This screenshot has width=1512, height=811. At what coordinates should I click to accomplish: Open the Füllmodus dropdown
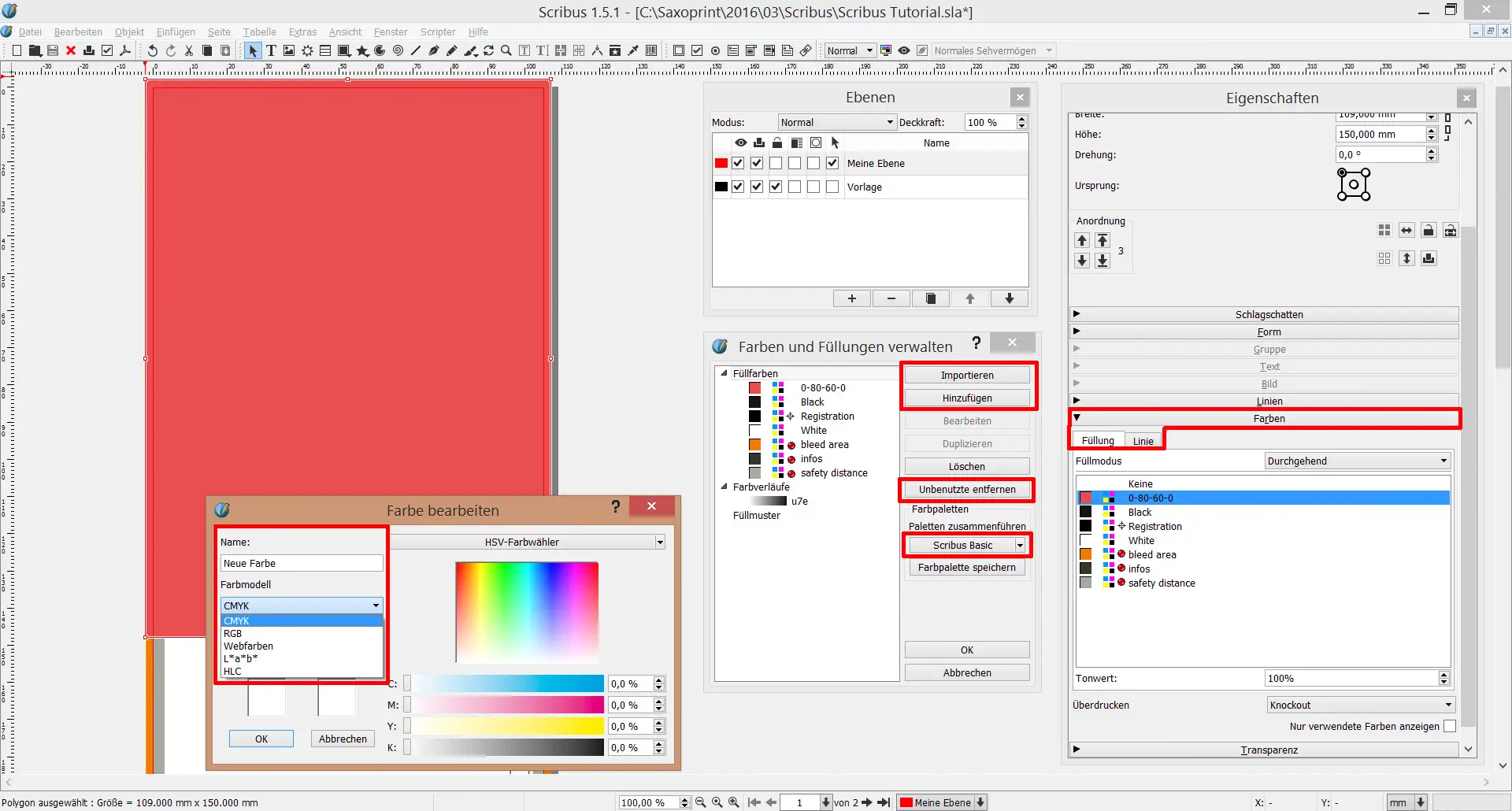point(1357,461)
